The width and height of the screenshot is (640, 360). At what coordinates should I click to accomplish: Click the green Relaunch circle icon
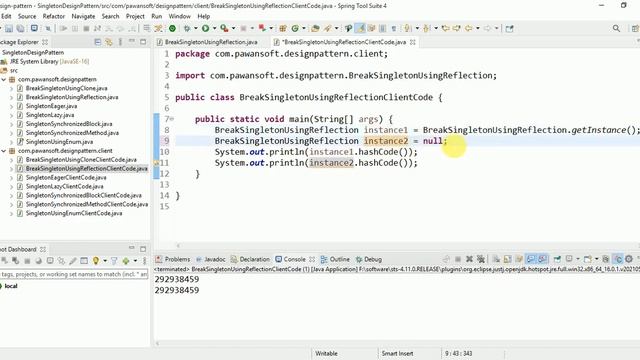[172, 28]
